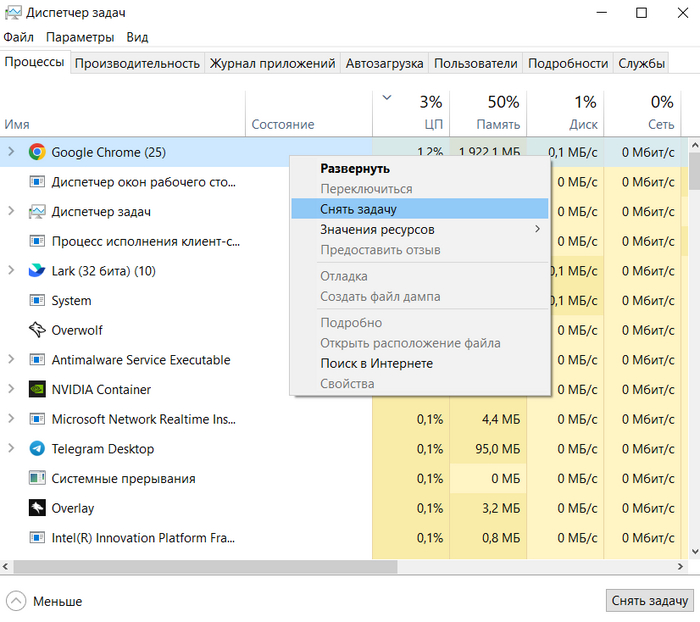Select Снять задачу in the context menu
Viewport: 700px width, 622px height.
pos(358,209)
